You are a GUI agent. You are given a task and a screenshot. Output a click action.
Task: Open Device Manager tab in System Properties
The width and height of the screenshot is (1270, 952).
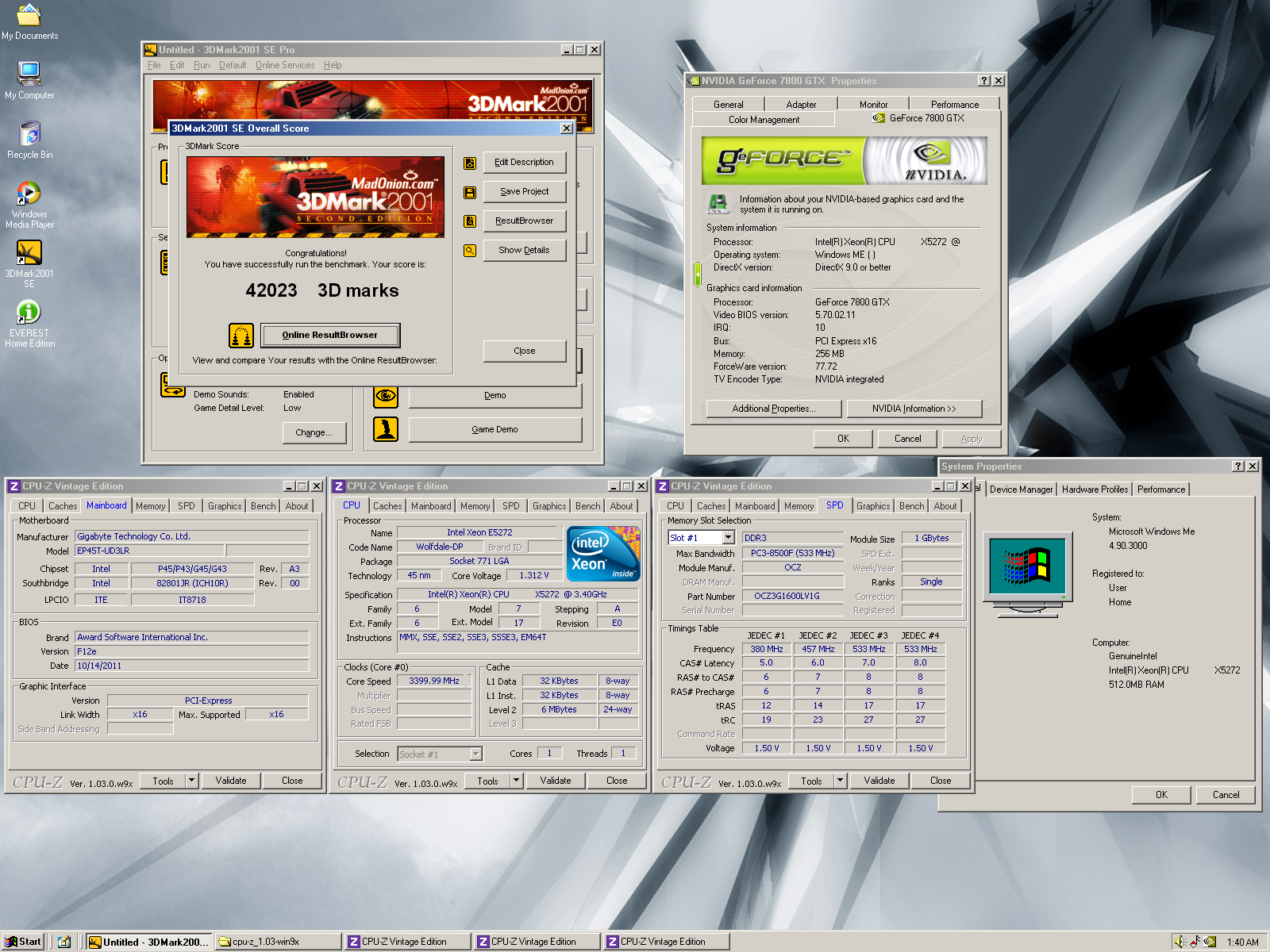(x=1021, y=489)
